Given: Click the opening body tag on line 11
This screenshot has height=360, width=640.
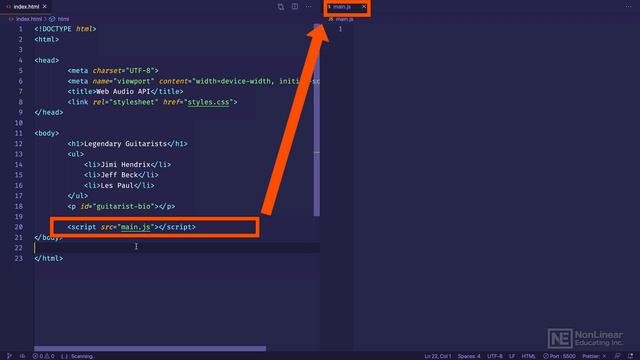Looking at the screenshot, I should pos(47,133).
